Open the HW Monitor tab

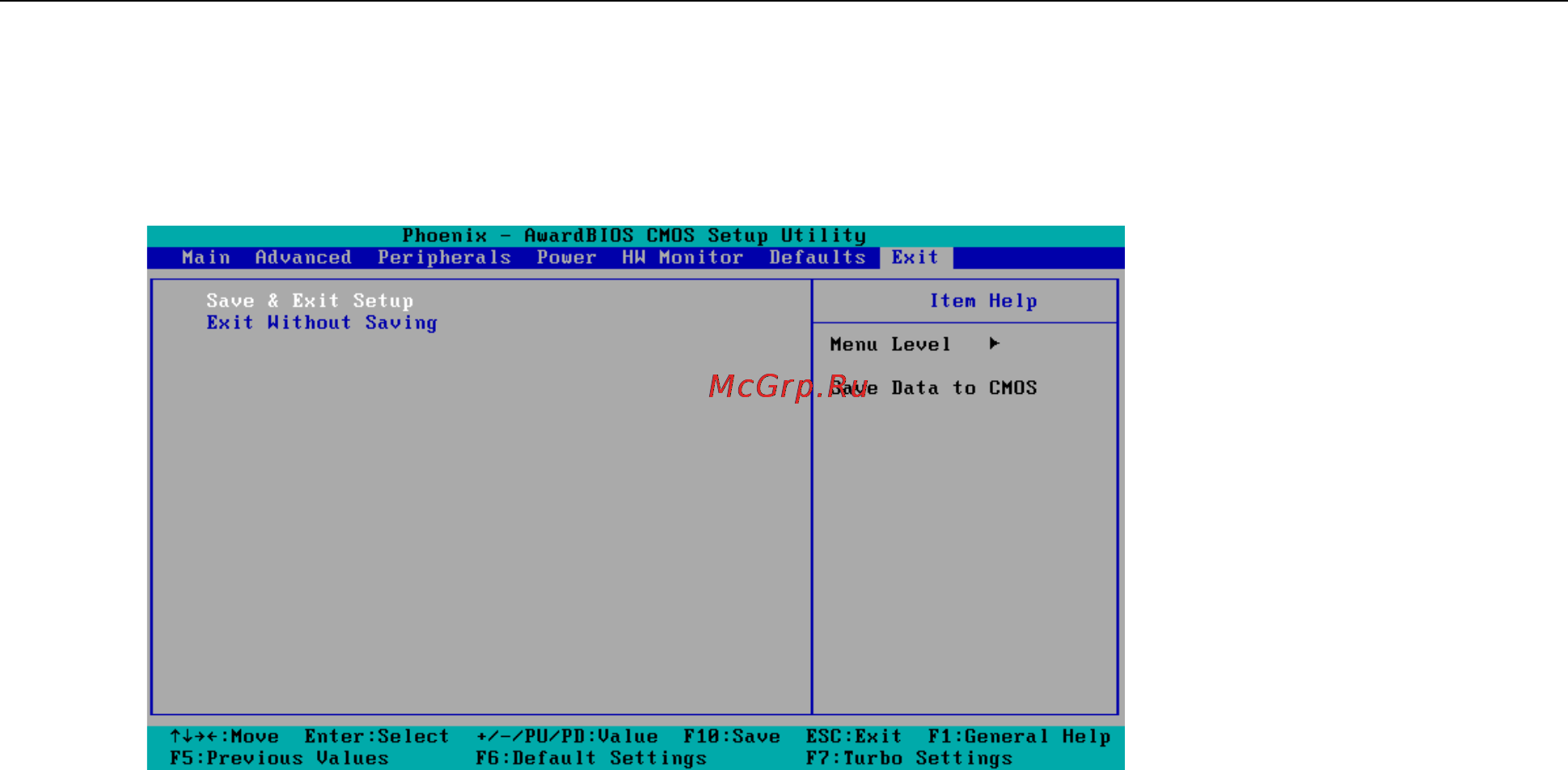coord(682,257)
